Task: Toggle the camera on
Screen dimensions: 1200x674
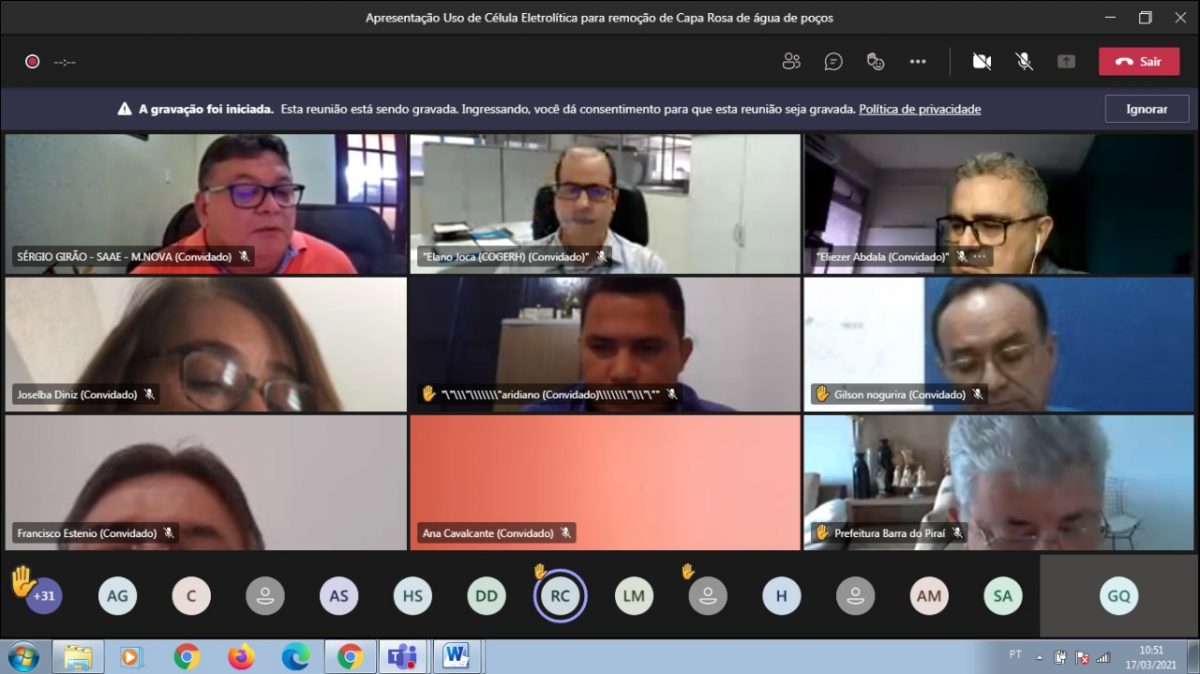Action: (x=982, y=62)
